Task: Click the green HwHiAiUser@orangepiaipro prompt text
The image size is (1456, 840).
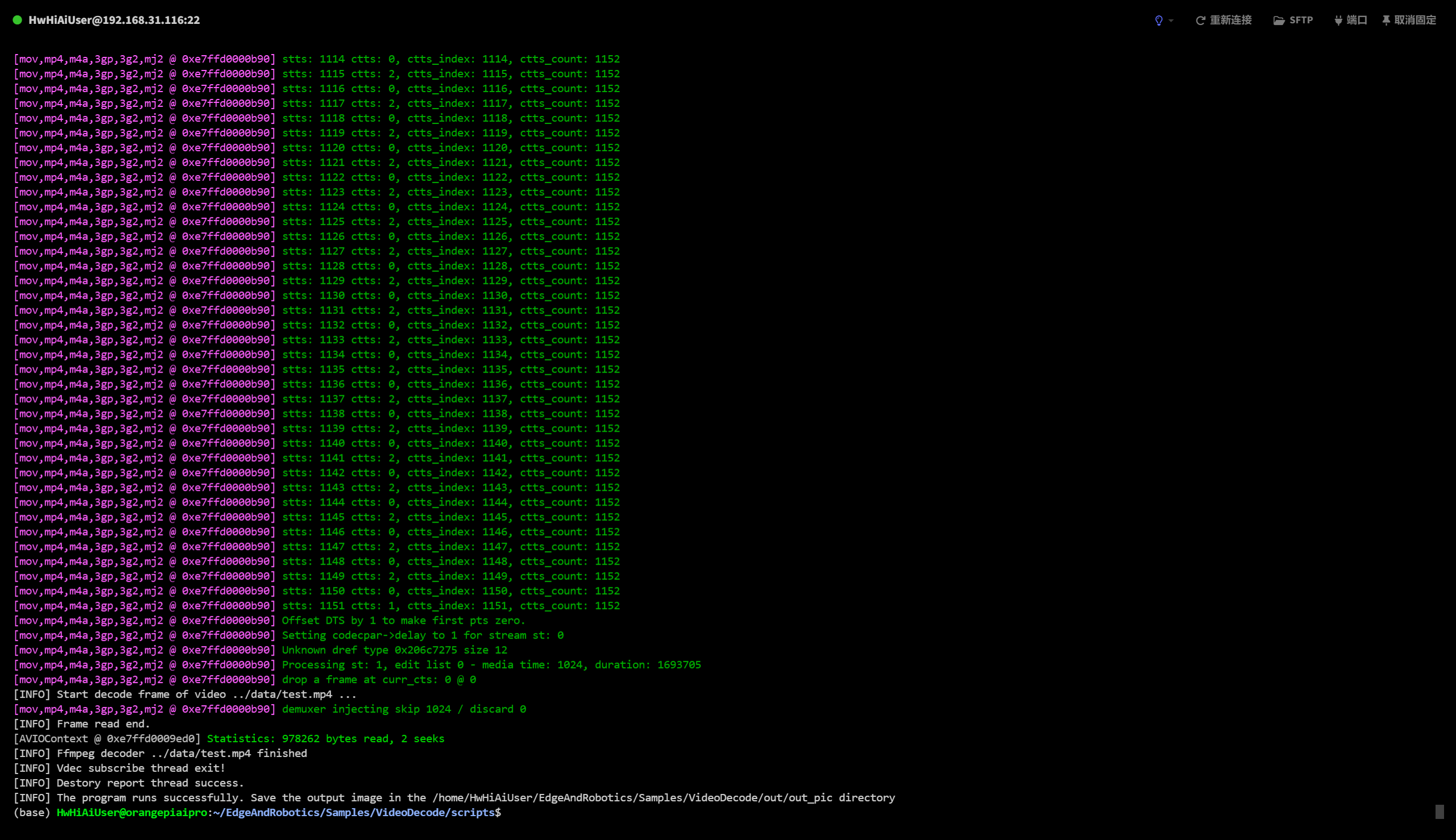Action: click(x=131, y=812)
